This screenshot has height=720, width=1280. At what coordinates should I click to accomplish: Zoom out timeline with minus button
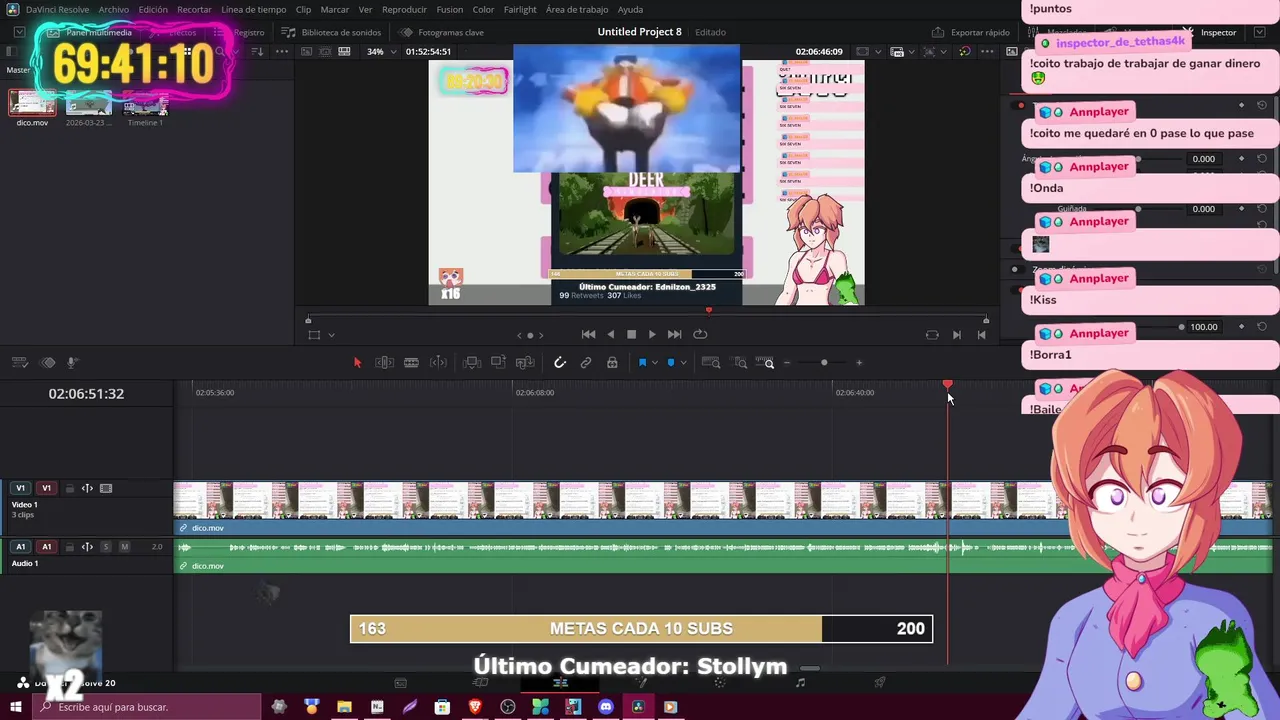pos(787,363)
